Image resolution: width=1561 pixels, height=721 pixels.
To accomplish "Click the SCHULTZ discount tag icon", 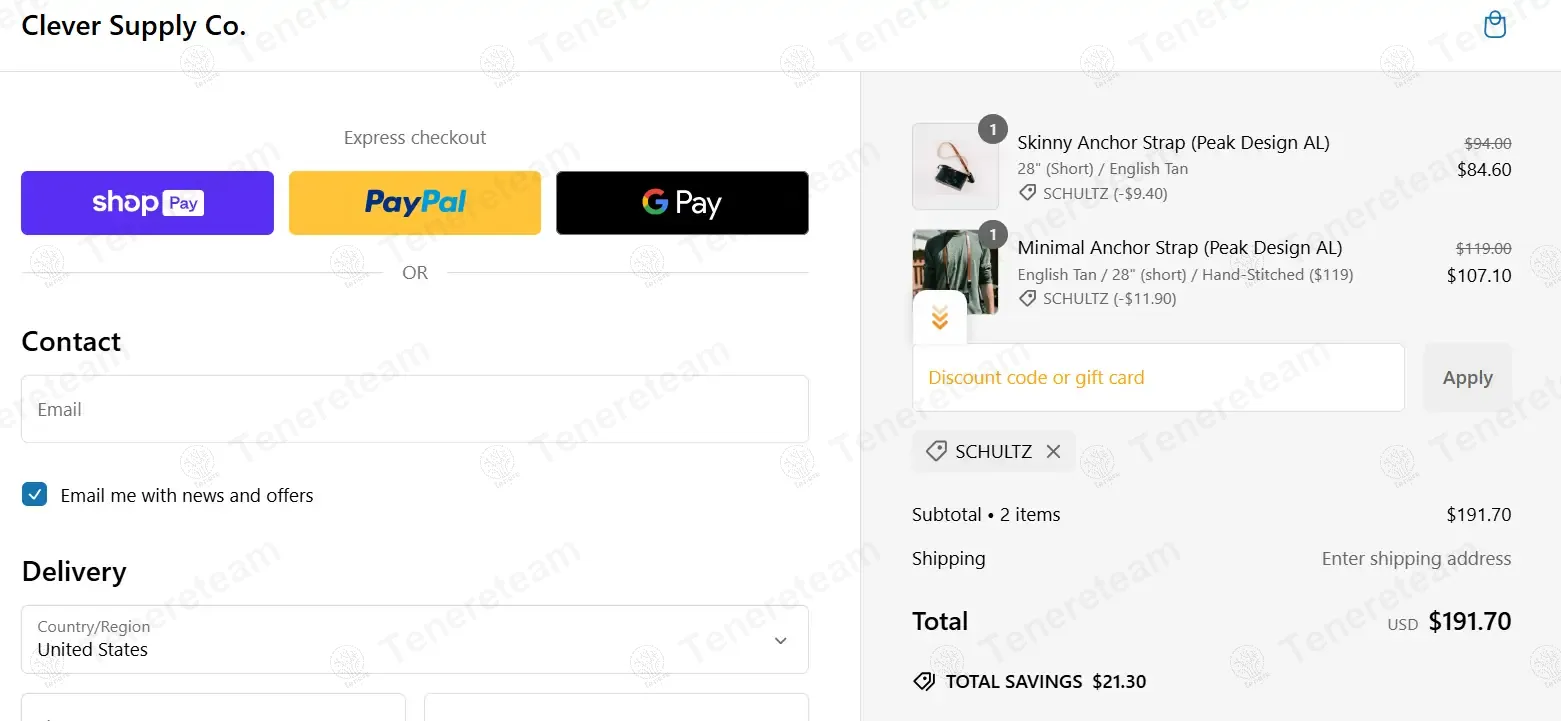I will 936,452.
